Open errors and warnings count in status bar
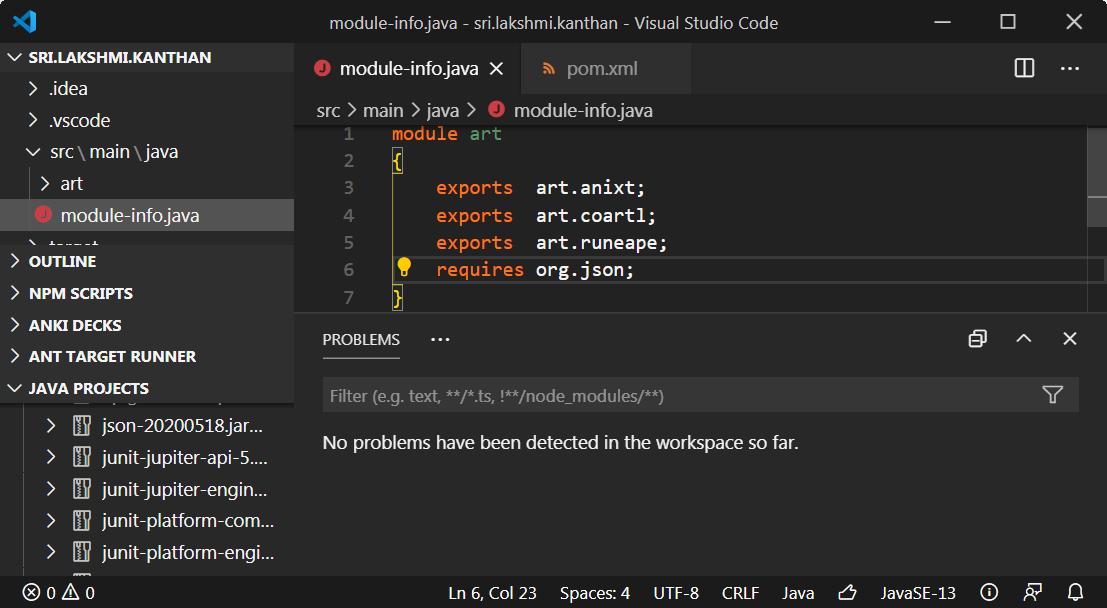Screen dimensions: 1107x608 (x=59, y=593)
